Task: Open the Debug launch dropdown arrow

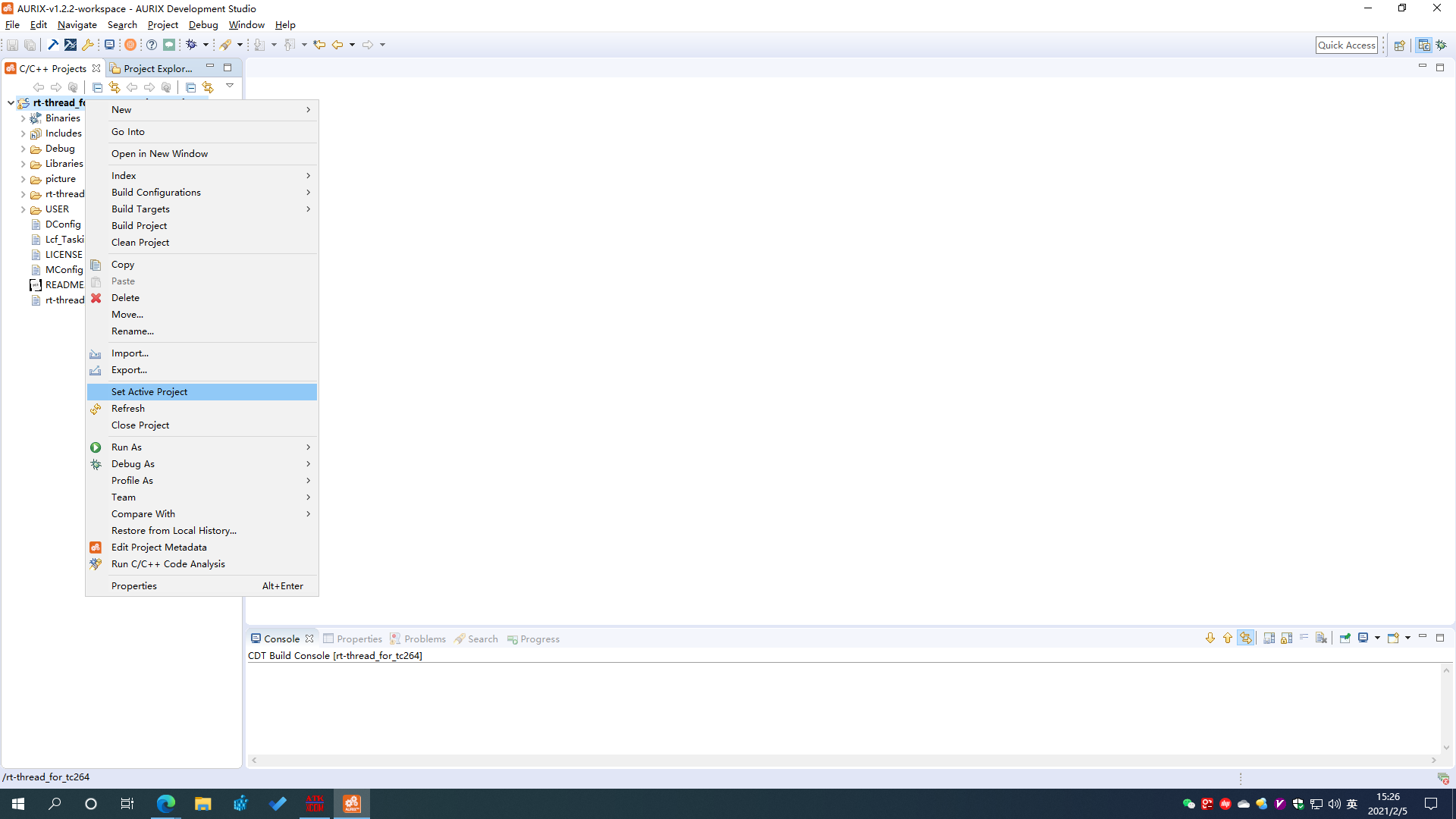Action: coord(206,45)
